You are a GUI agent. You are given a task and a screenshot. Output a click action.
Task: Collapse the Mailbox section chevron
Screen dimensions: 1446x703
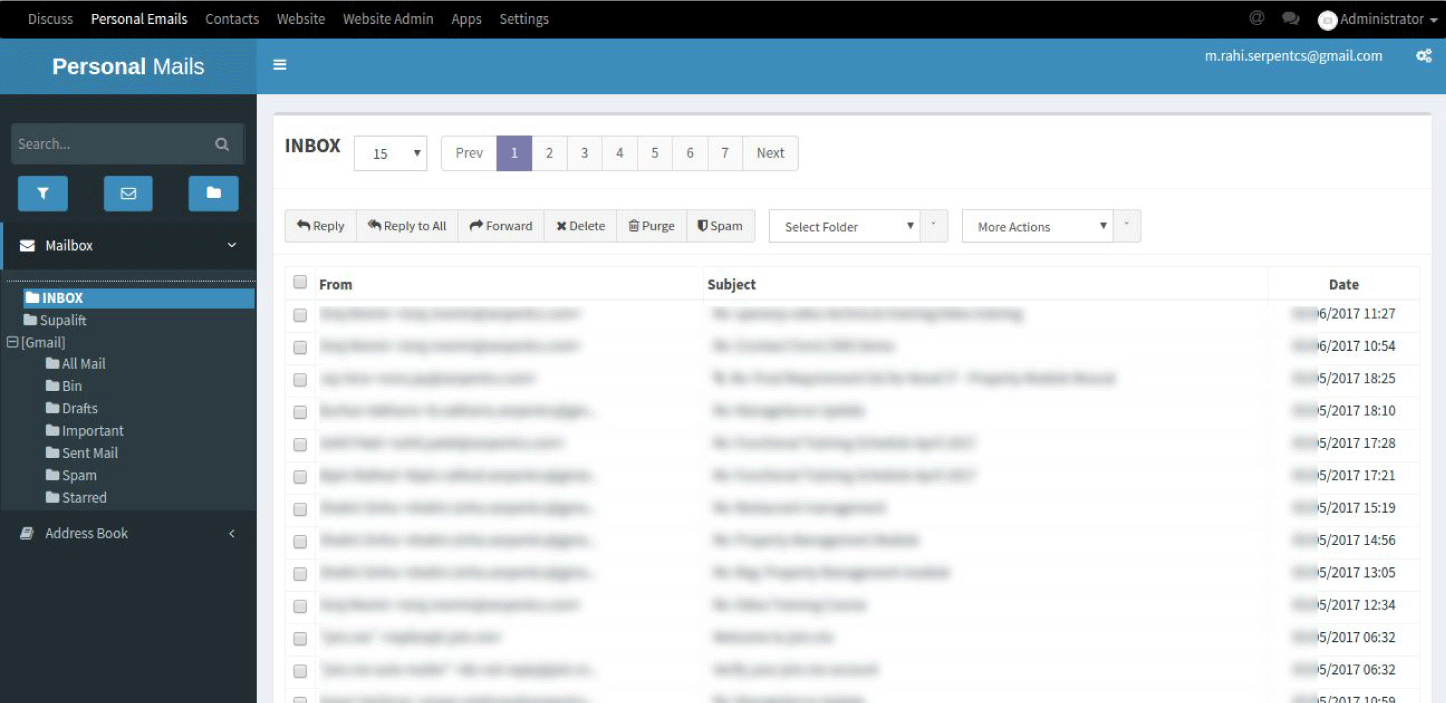231,245
